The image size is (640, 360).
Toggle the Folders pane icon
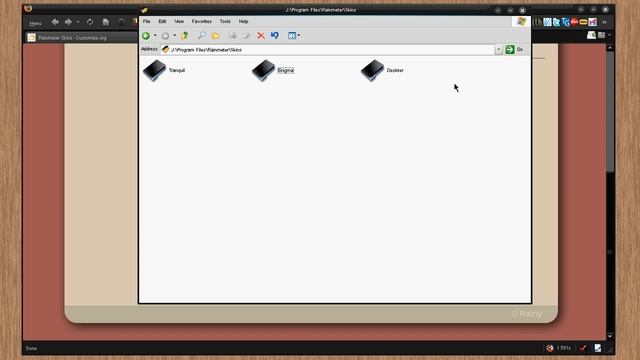pyautogui.click(x=216, y=36)
